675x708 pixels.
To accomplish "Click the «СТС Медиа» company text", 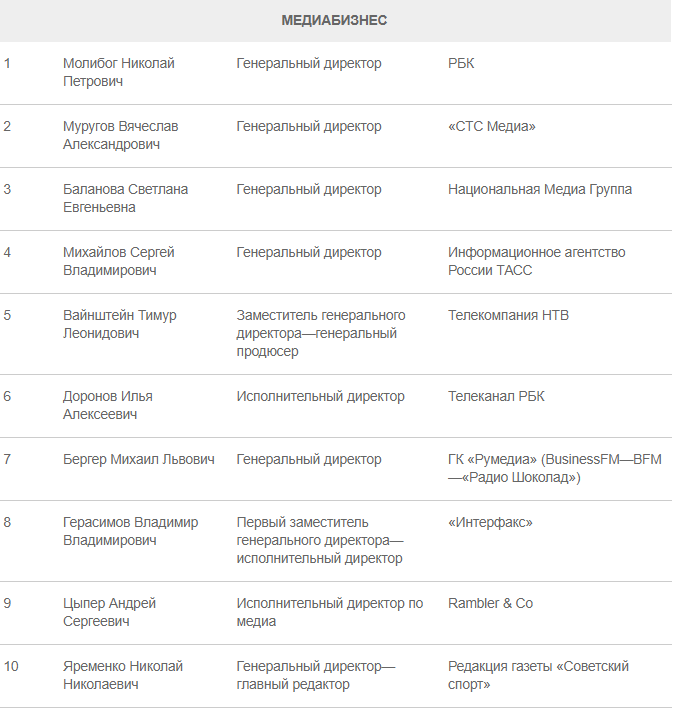I will pos(492,126).
